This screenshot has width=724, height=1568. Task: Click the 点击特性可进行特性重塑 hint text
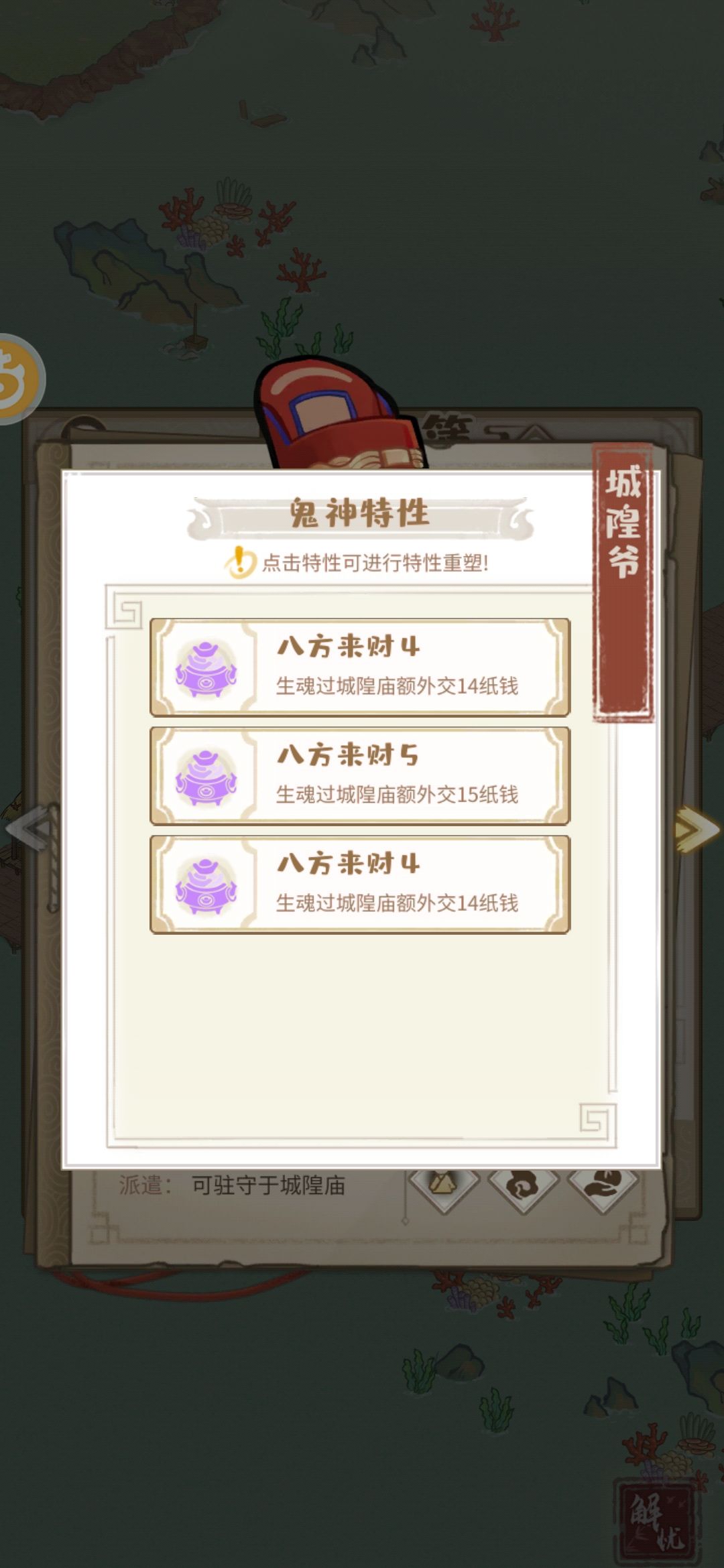(x=375, y=563)
